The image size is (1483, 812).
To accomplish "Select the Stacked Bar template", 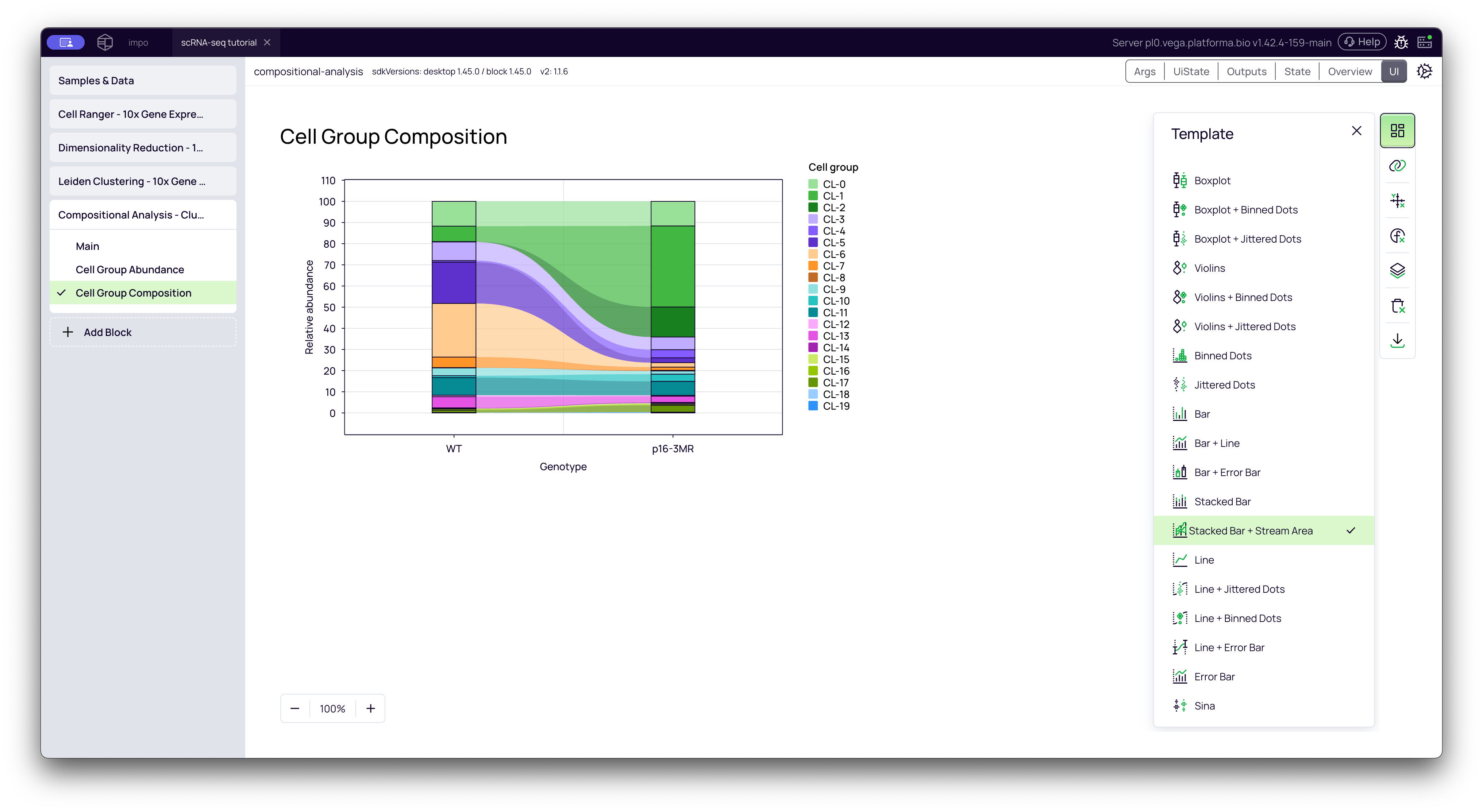I will pyautogui.click(x=1222, y=502).
